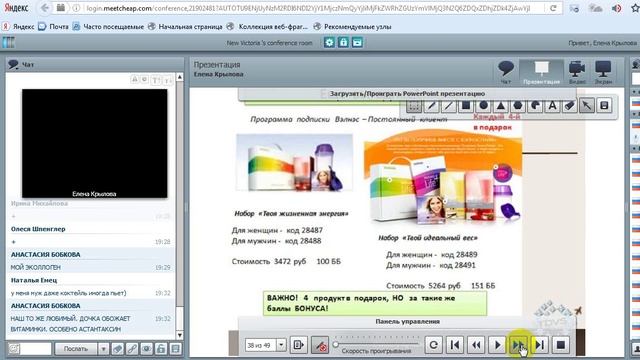This screenshot has height=360, width=640.
Task: Click the chat message input field
Action: (36, 349)
